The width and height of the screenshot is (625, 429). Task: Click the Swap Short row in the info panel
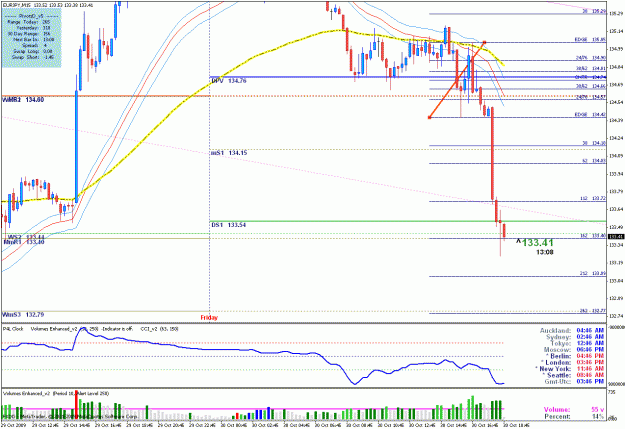(x=33, y=57)
